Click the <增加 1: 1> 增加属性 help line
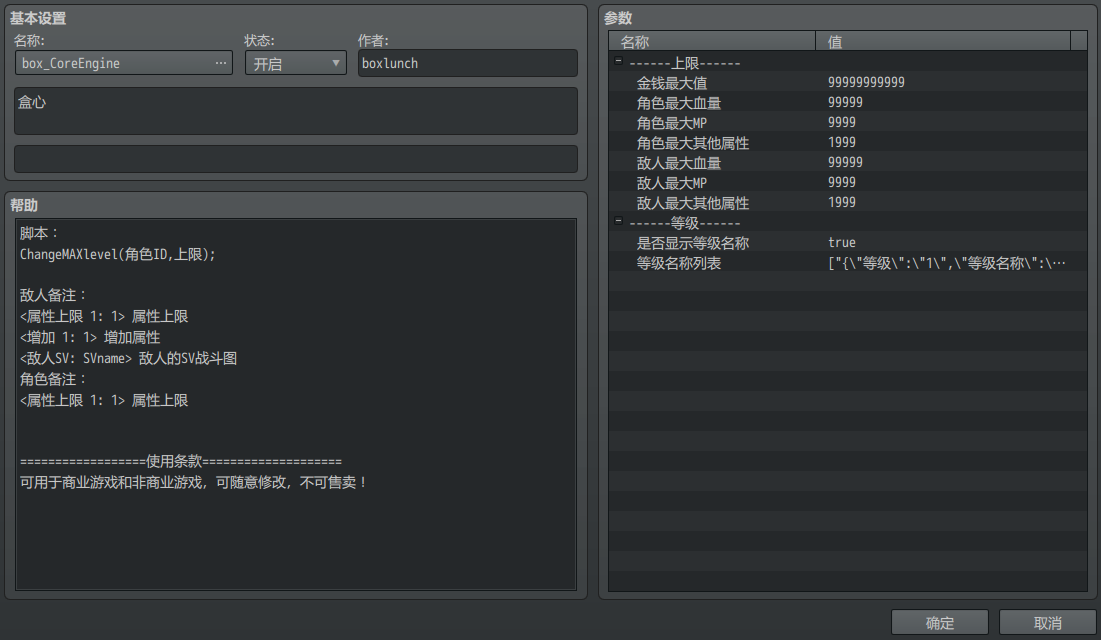Image resolution: width=1101 pixels, height=640 pixels. (x=90, y=337)
